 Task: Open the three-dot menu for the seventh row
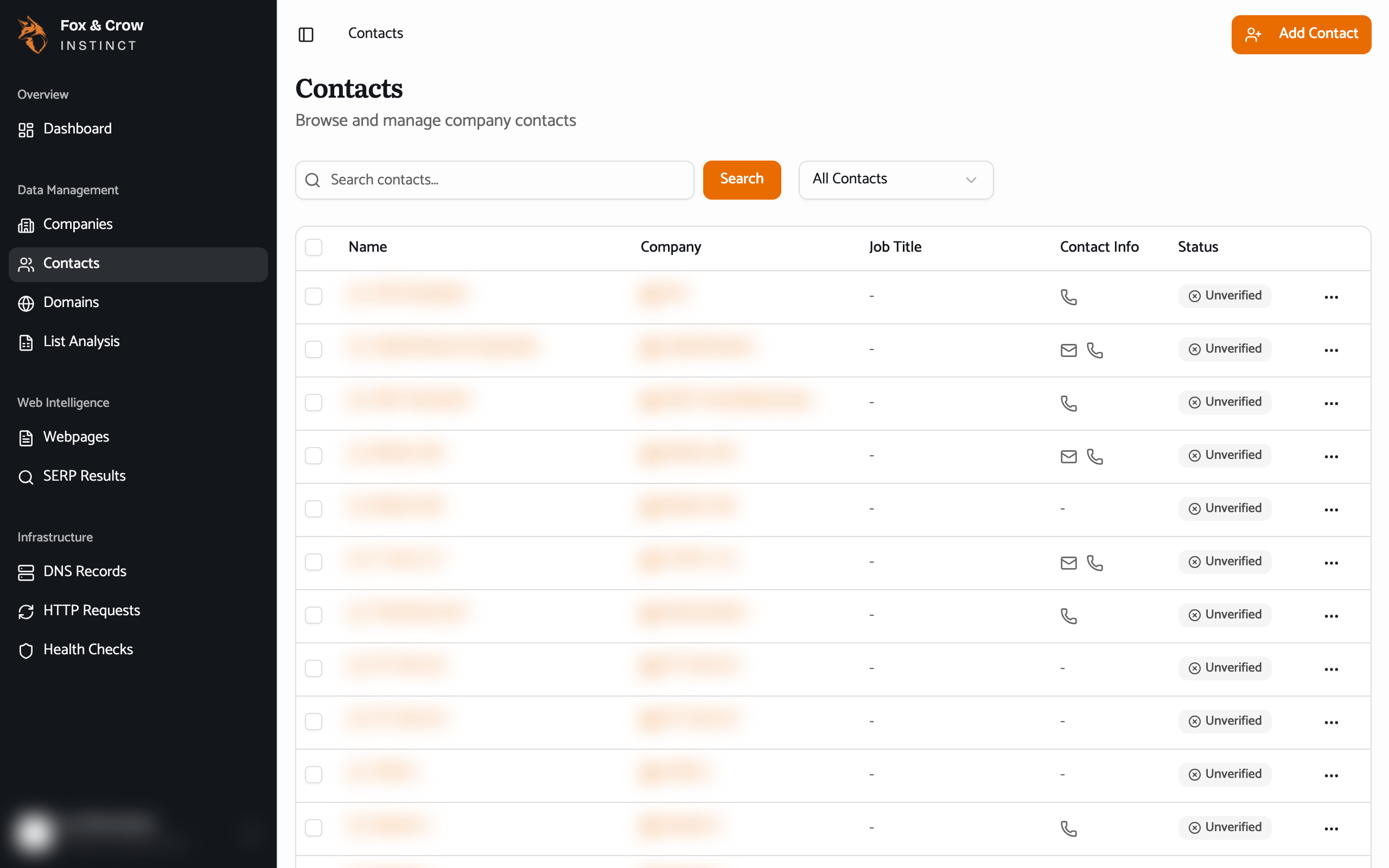pos(1331,616)
